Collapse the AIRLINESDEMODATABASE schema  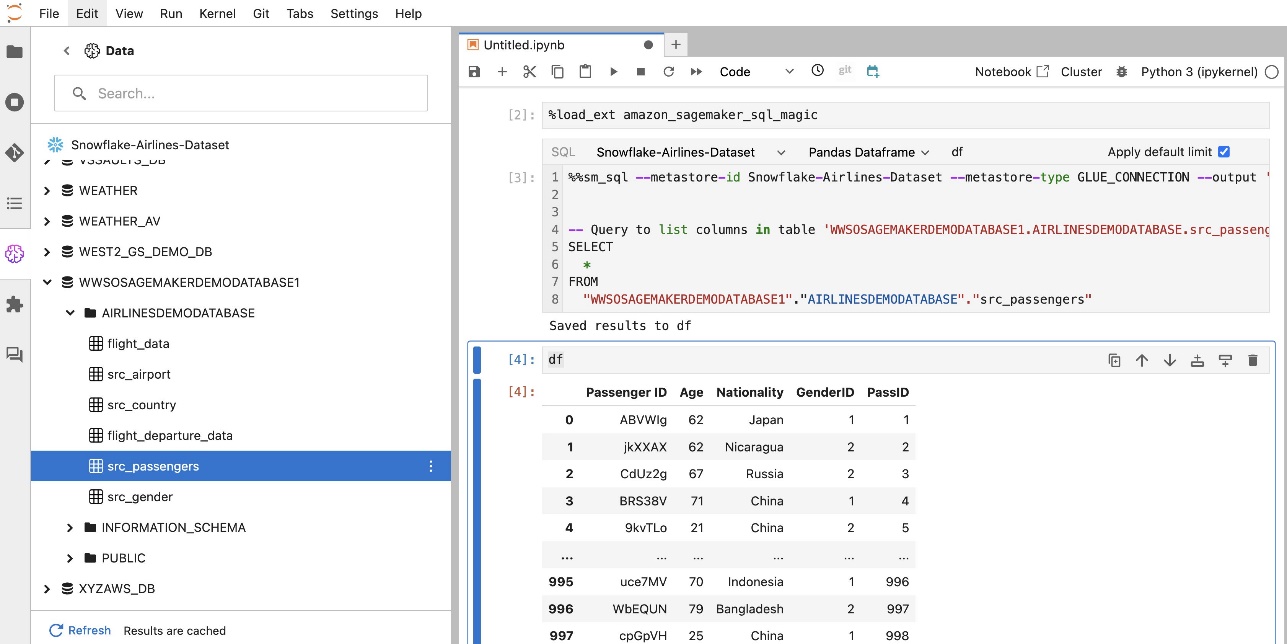(70, 313)
